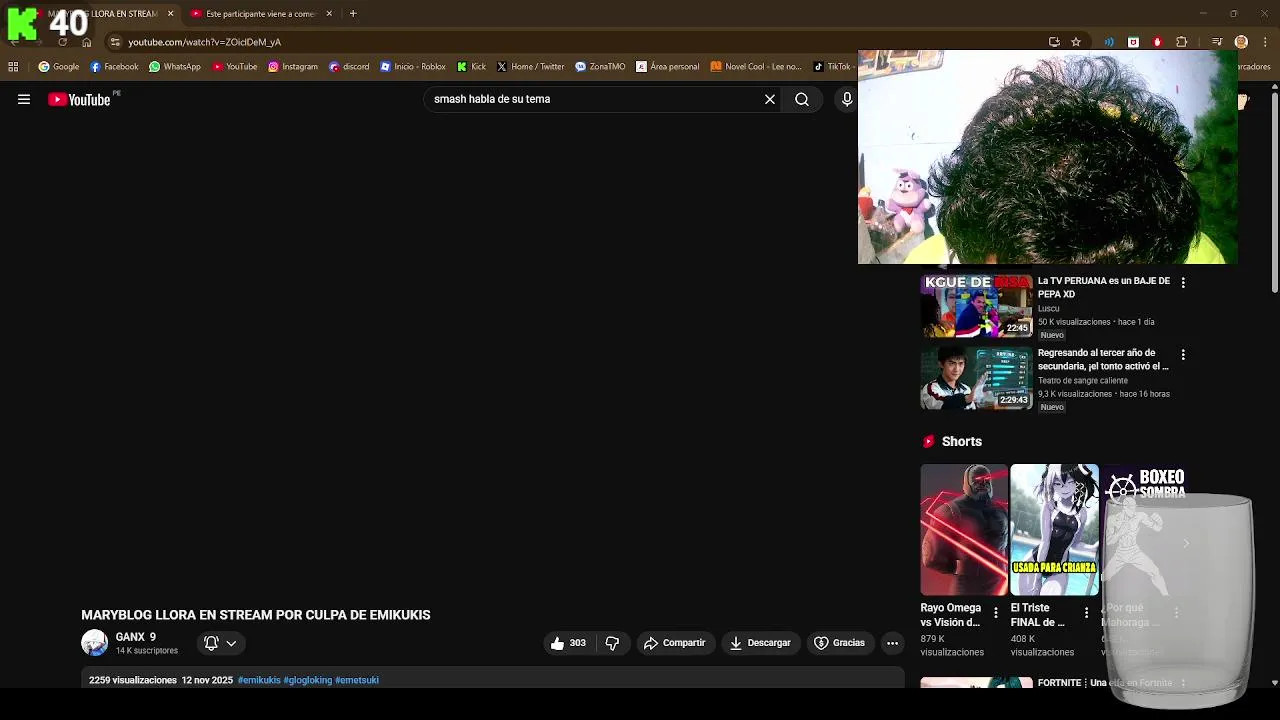Click the title 'La TV PERUANA es un BAJE DE PEPA XD'
1280x720 pixels.
click(1104, 288)
